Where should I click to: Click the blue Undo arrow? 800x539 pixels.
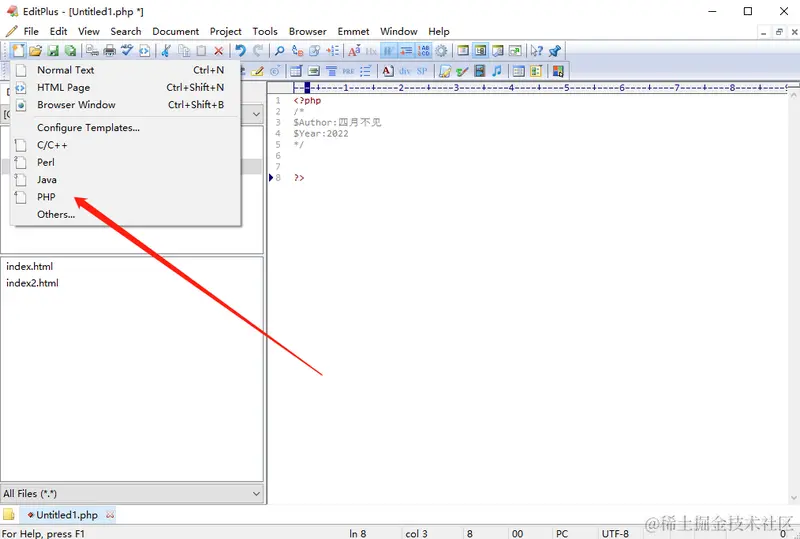click(x=240, y=51)
